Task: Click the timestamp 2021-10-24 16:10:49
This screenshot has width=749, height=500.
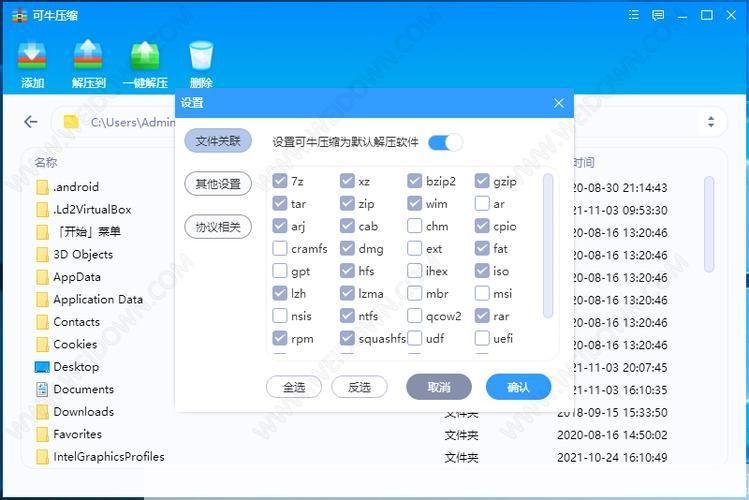Action: click(612, 457)
